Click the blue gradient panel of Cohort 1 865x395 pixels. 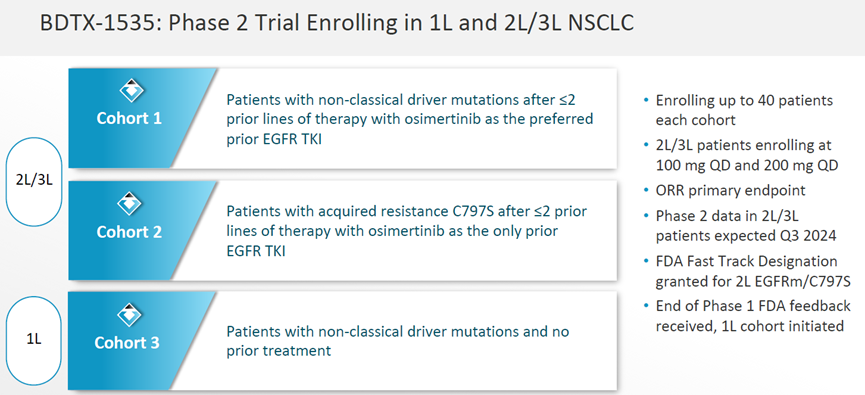coord(142,118)
